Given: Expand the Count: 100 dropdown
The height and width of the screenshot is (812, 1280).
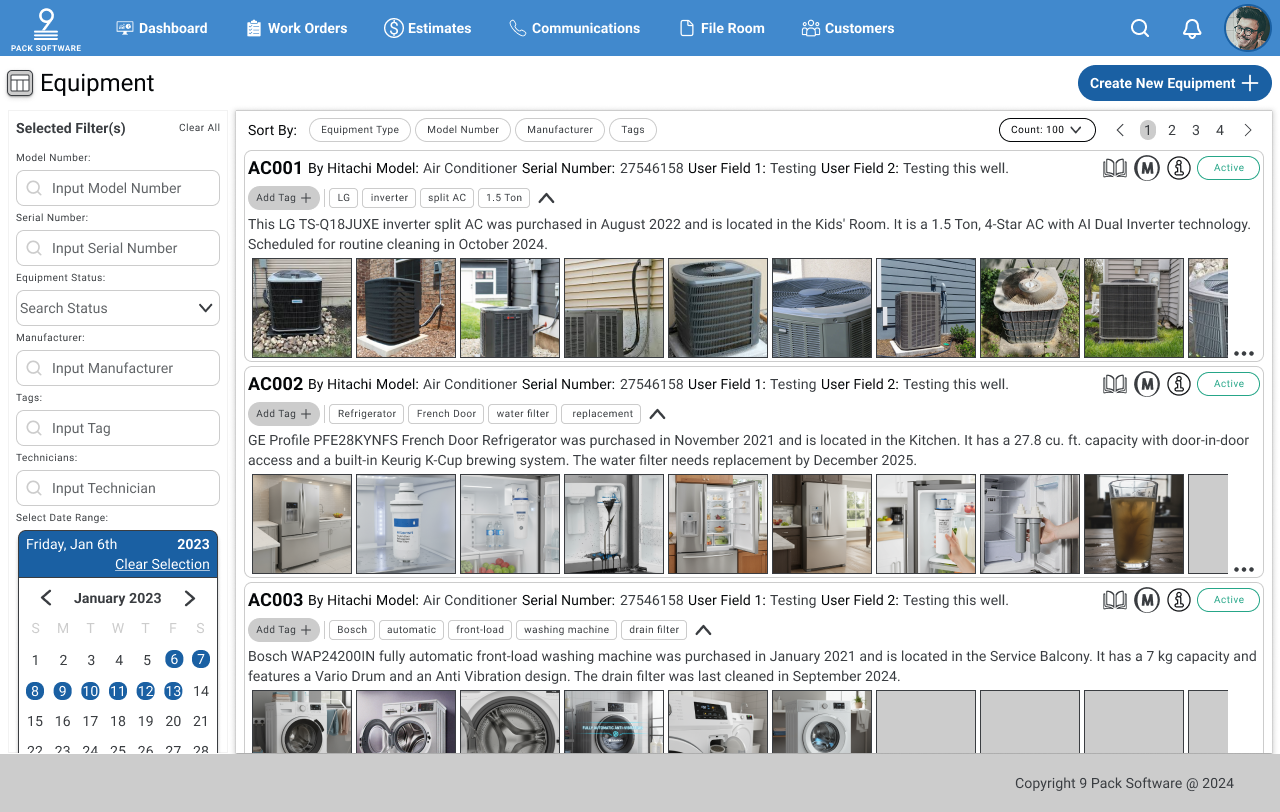Looking at the screenshot, I should click(1046, 130).
